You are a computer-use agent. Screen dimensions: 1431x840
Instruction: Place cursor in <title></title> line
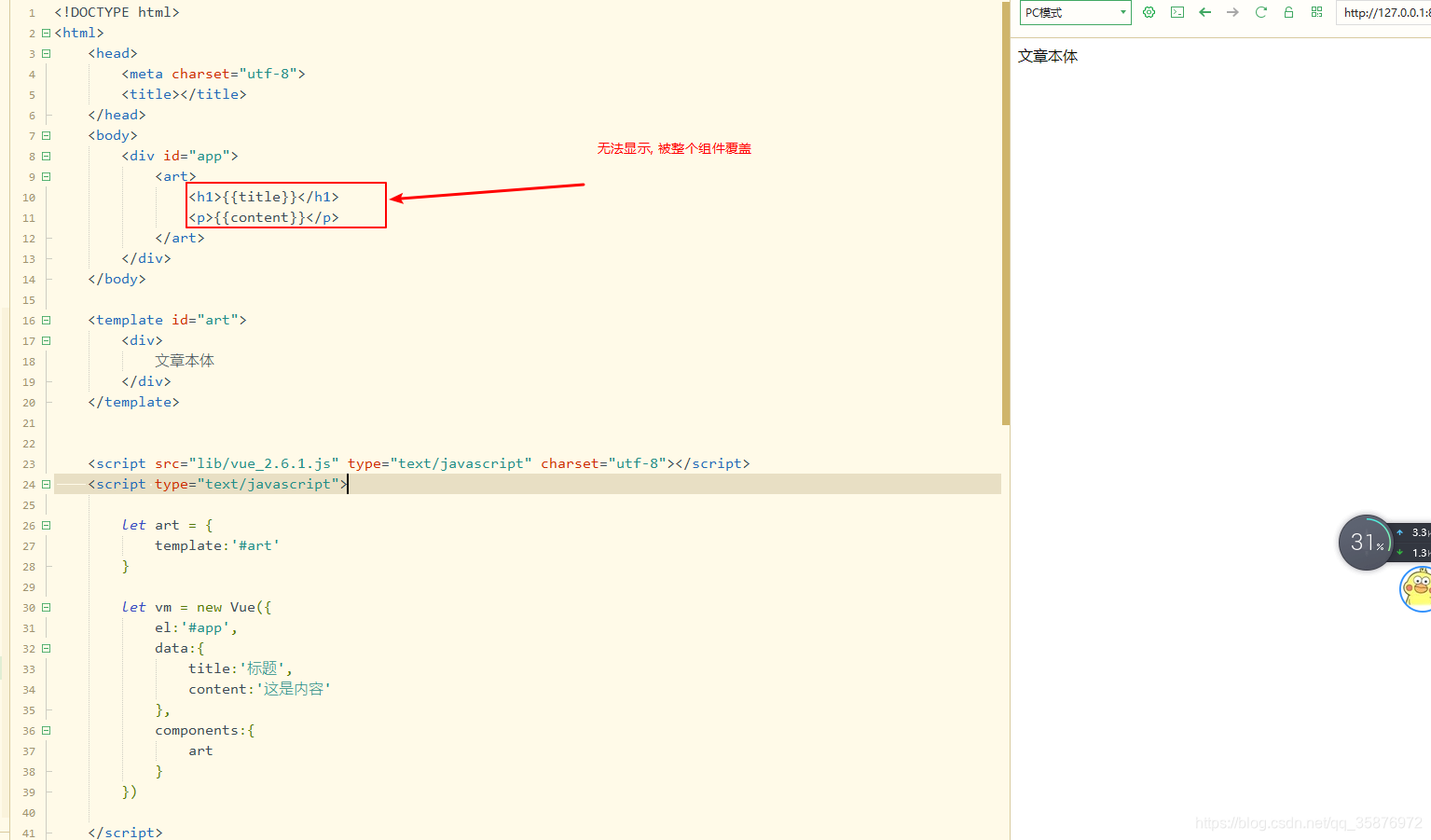184,94
